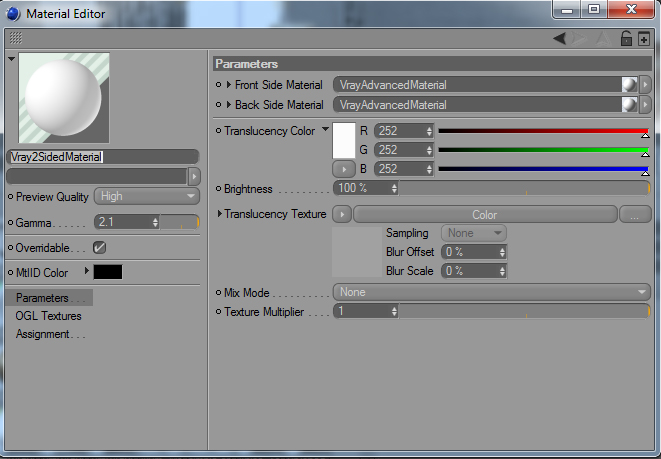Click the ellipsis browse button beside Color

pyautogui.click(x=634, y=215)
